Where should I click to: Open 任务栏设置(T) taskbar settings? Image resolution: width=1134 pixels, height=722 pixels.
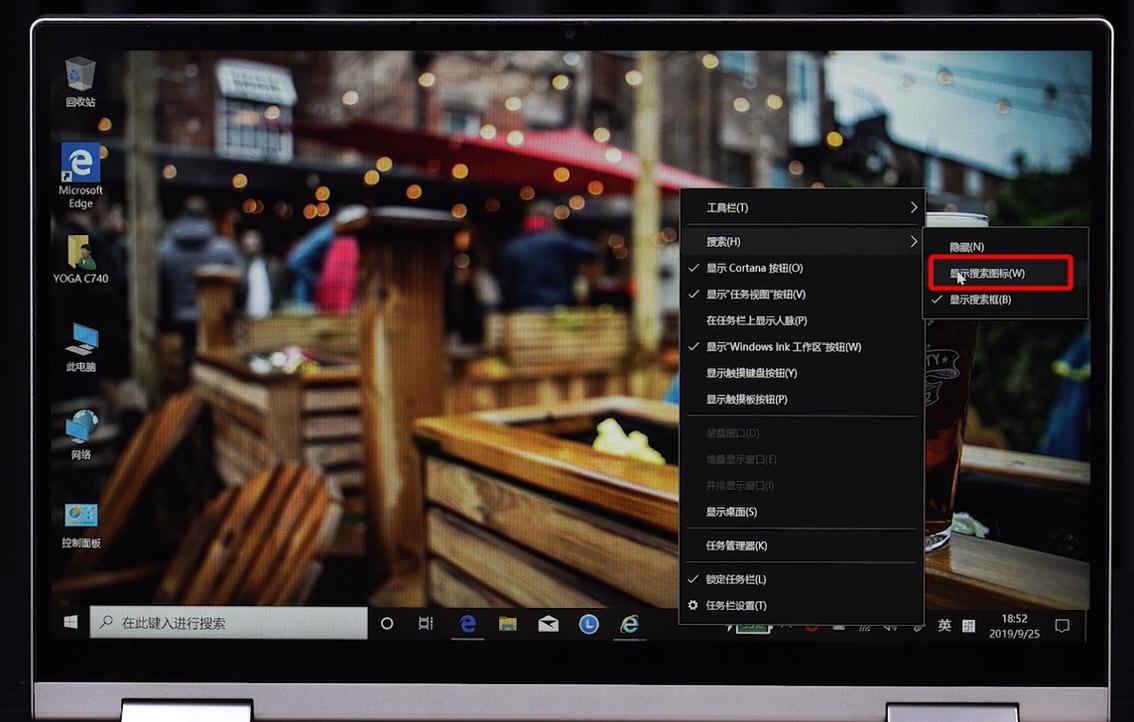click(736, 605)
